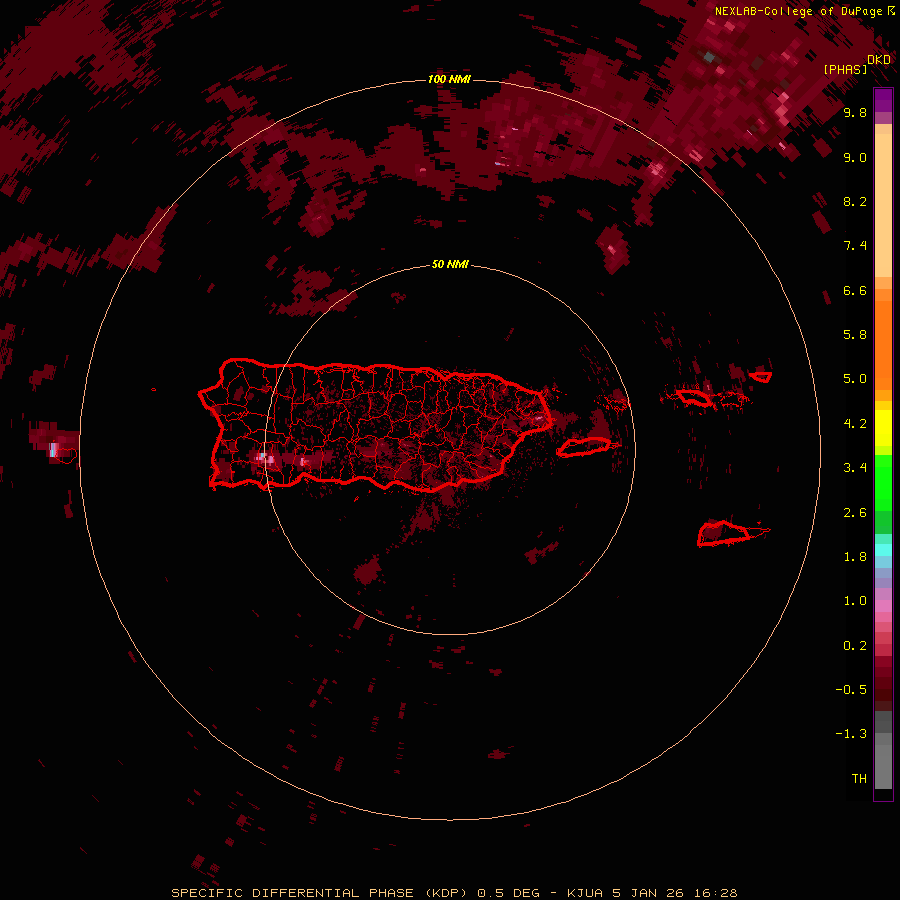Click the [PHAS] label above the color scale
Viewport: 900px width, 900px height.
pyautogui.click(x=845, y=69)
